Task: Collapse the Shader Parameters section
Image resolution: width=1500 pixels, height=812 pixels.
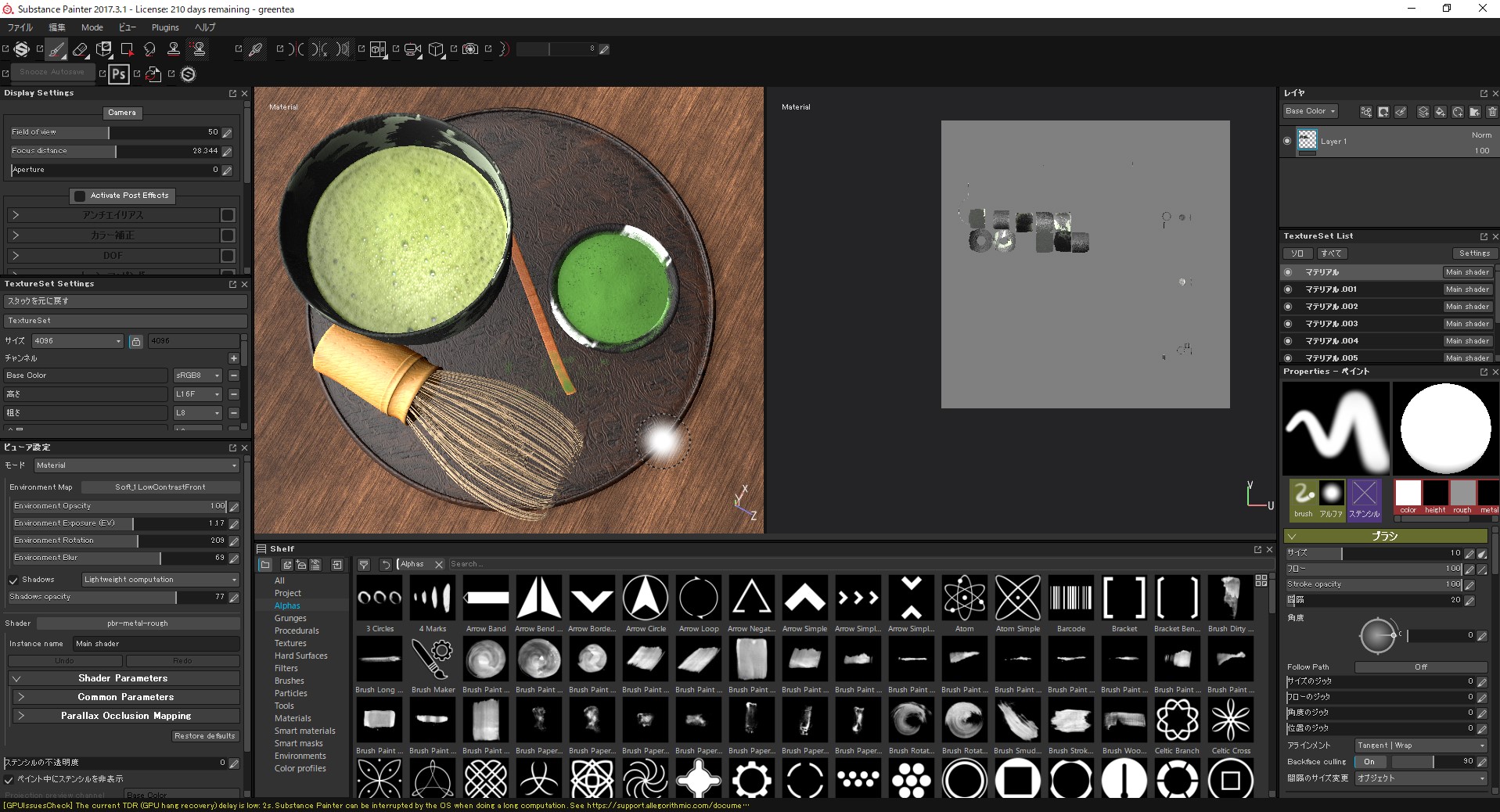Action: (124, 678)
